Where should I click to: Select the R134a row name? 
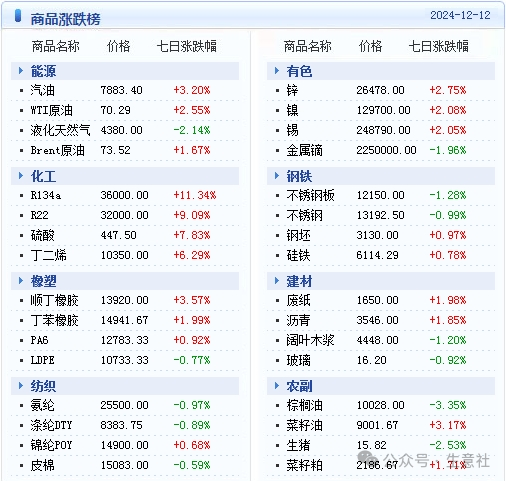(46, 195)
